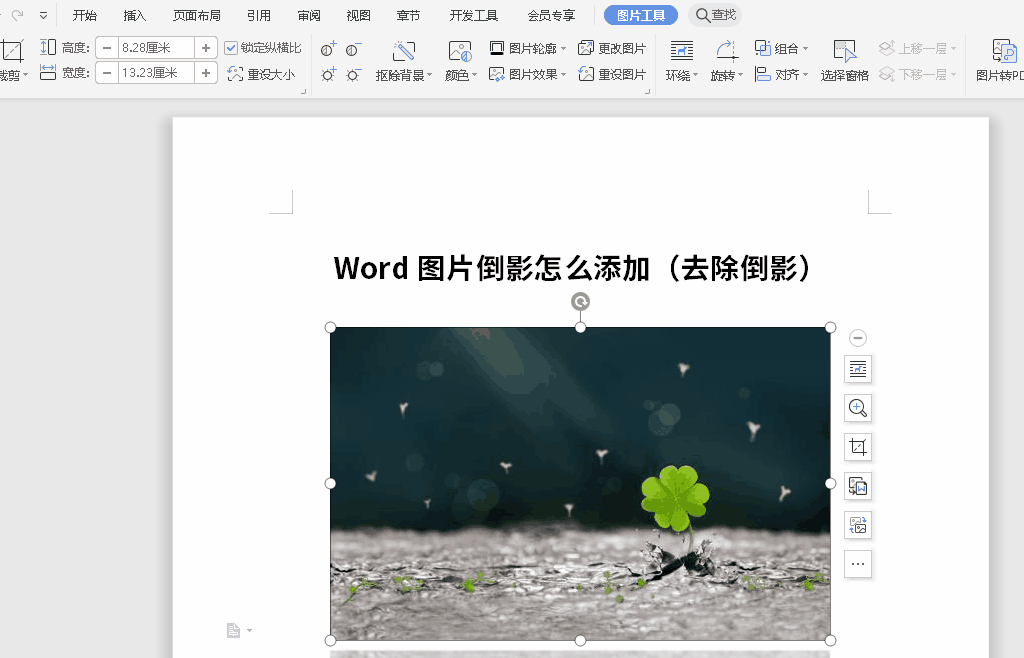The width and height of the screenshot is (1024, 658).
Task: Switch to the Insert (插入) tab
Action: 134,15
